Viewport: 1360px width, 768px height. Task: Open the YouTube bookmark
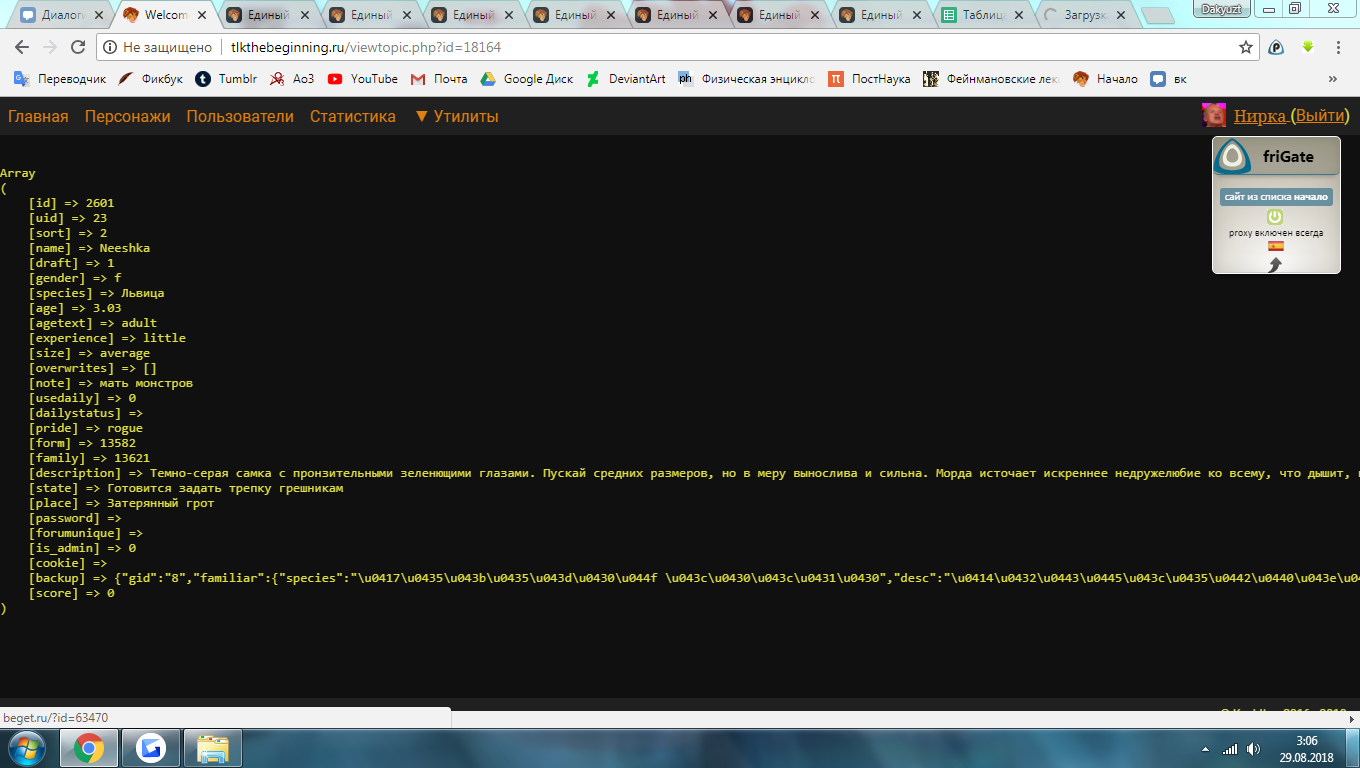362,79
